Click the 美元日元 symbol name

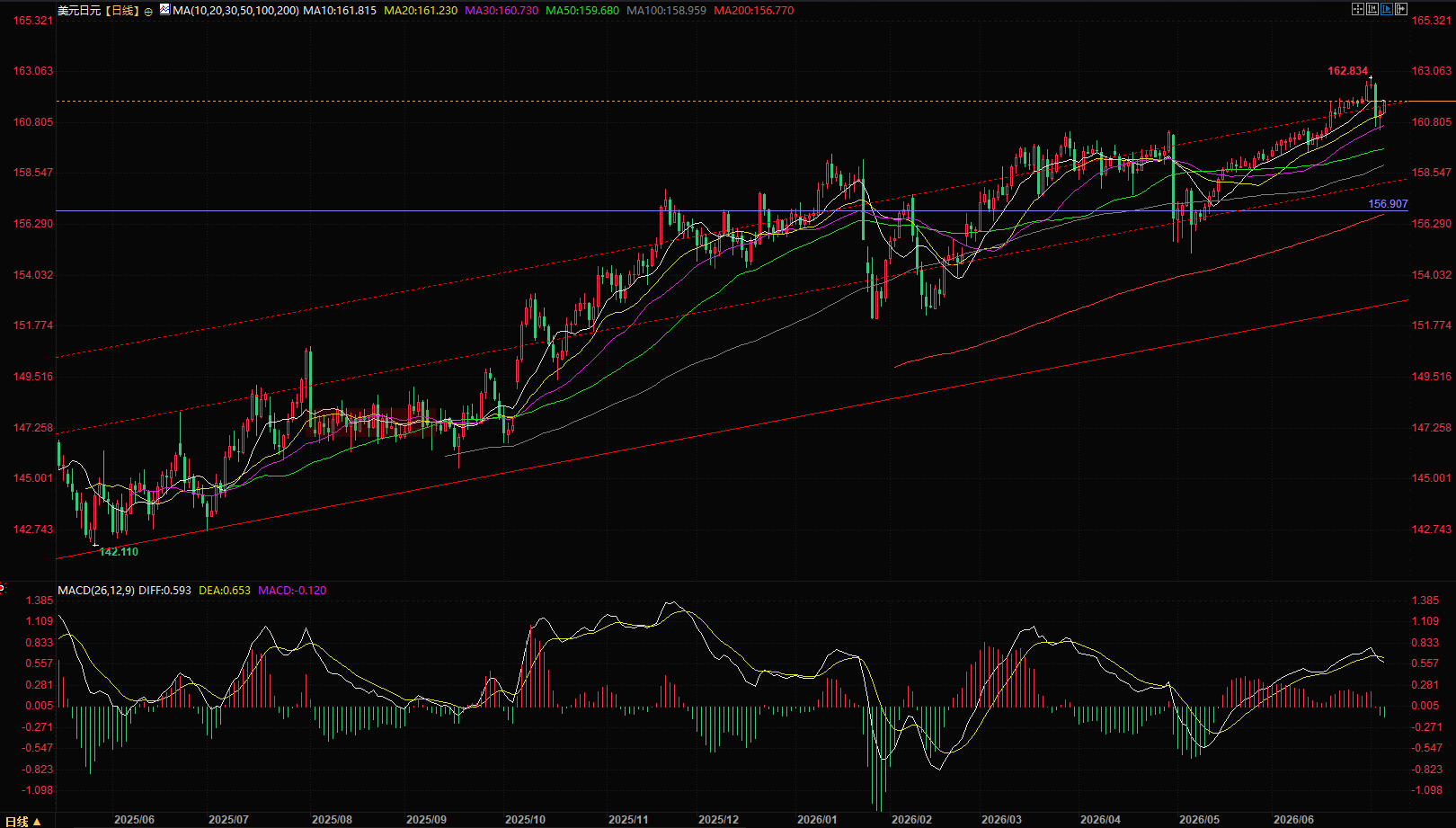point(79,11)
